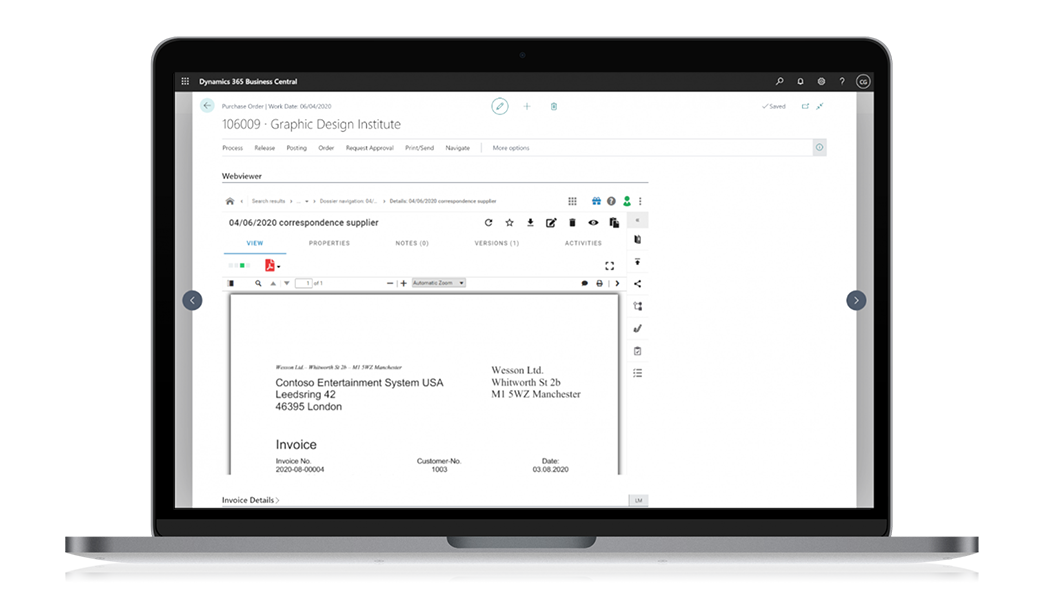Open the PDF format dropdown
This screenshot has height=600, width=1043.
272,265
